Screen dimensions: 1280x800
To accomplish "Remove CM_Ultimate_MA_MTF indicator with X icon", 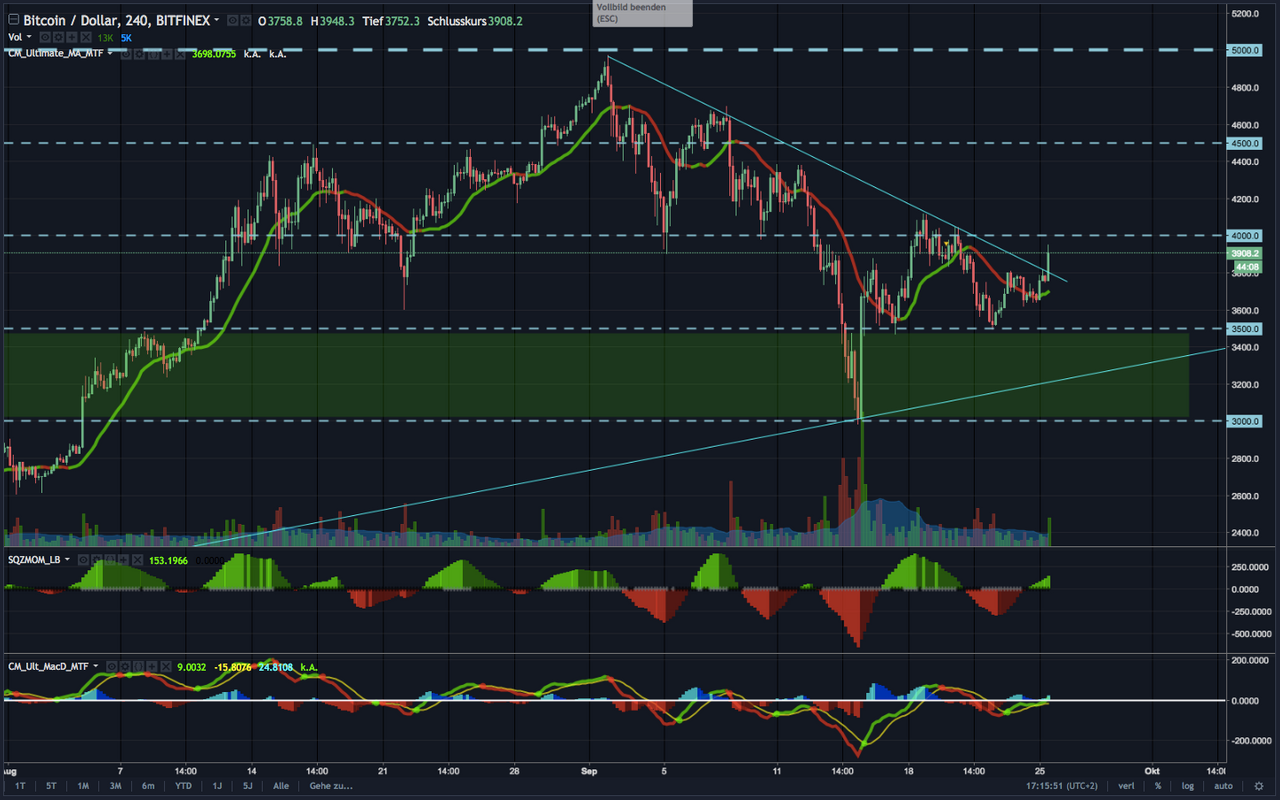I will pyautogui.click(x=178, y=53).
